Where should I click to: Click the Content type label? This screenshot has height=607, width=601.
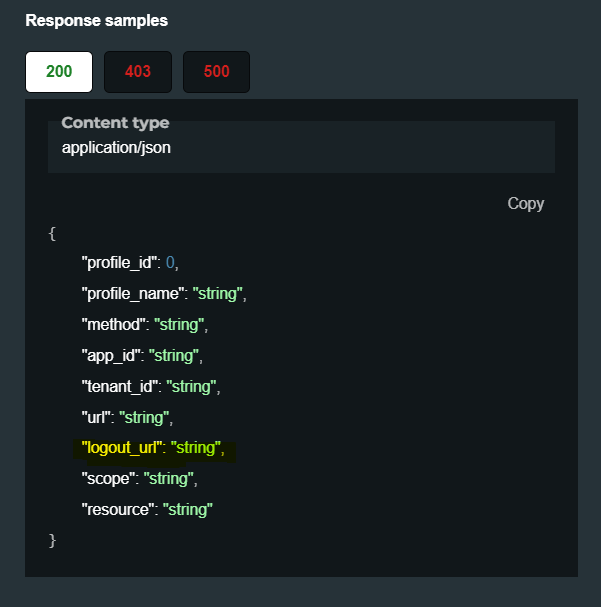click(x=115, y=123)
